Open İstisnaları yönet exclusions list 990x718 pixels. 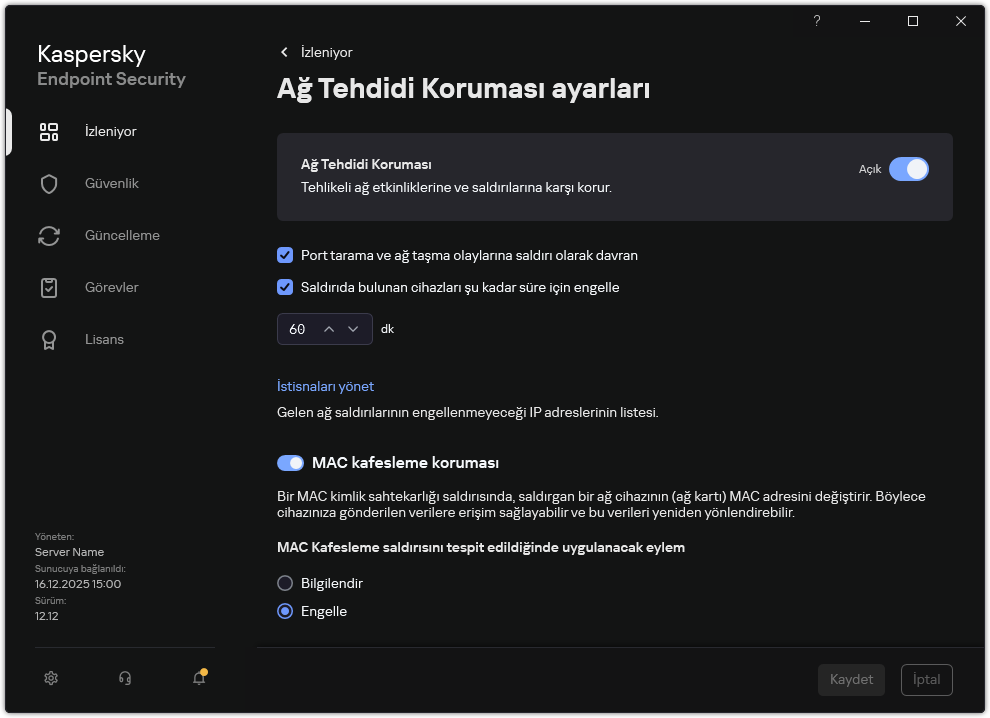pyautogui.click(x=325, y=386)
